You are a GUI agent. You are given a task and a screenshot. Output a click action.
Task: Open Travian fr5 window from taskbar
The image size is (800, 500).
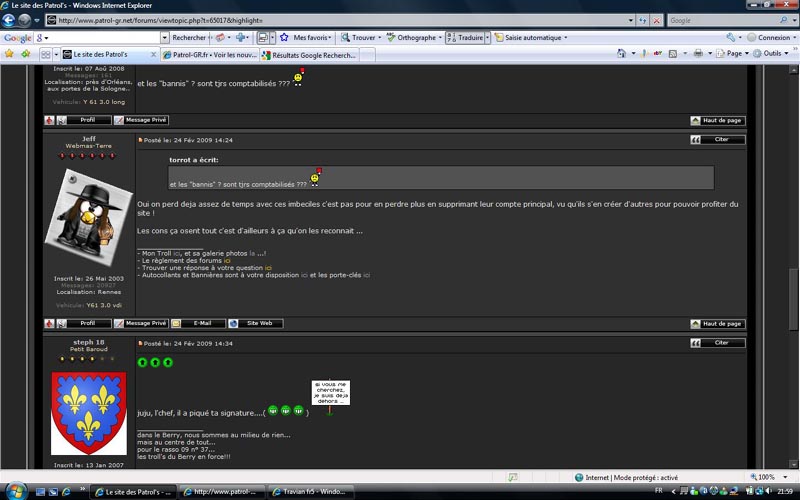click(311, 492)
